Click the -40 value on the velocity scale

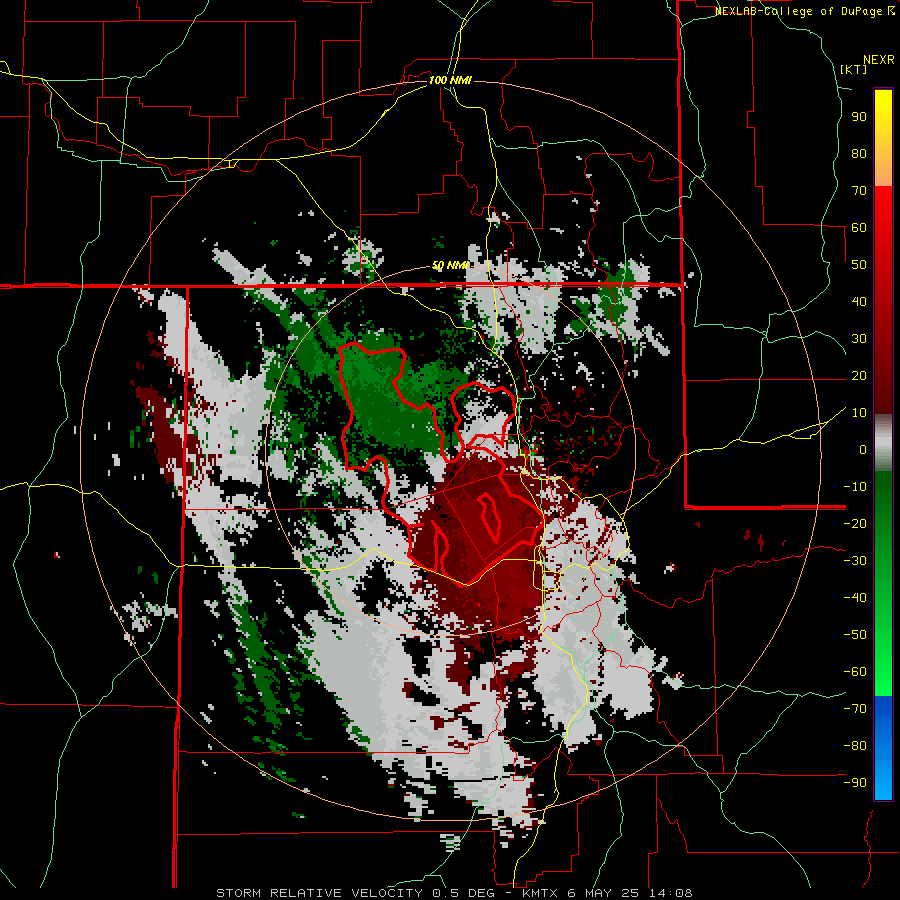point(855,598)
